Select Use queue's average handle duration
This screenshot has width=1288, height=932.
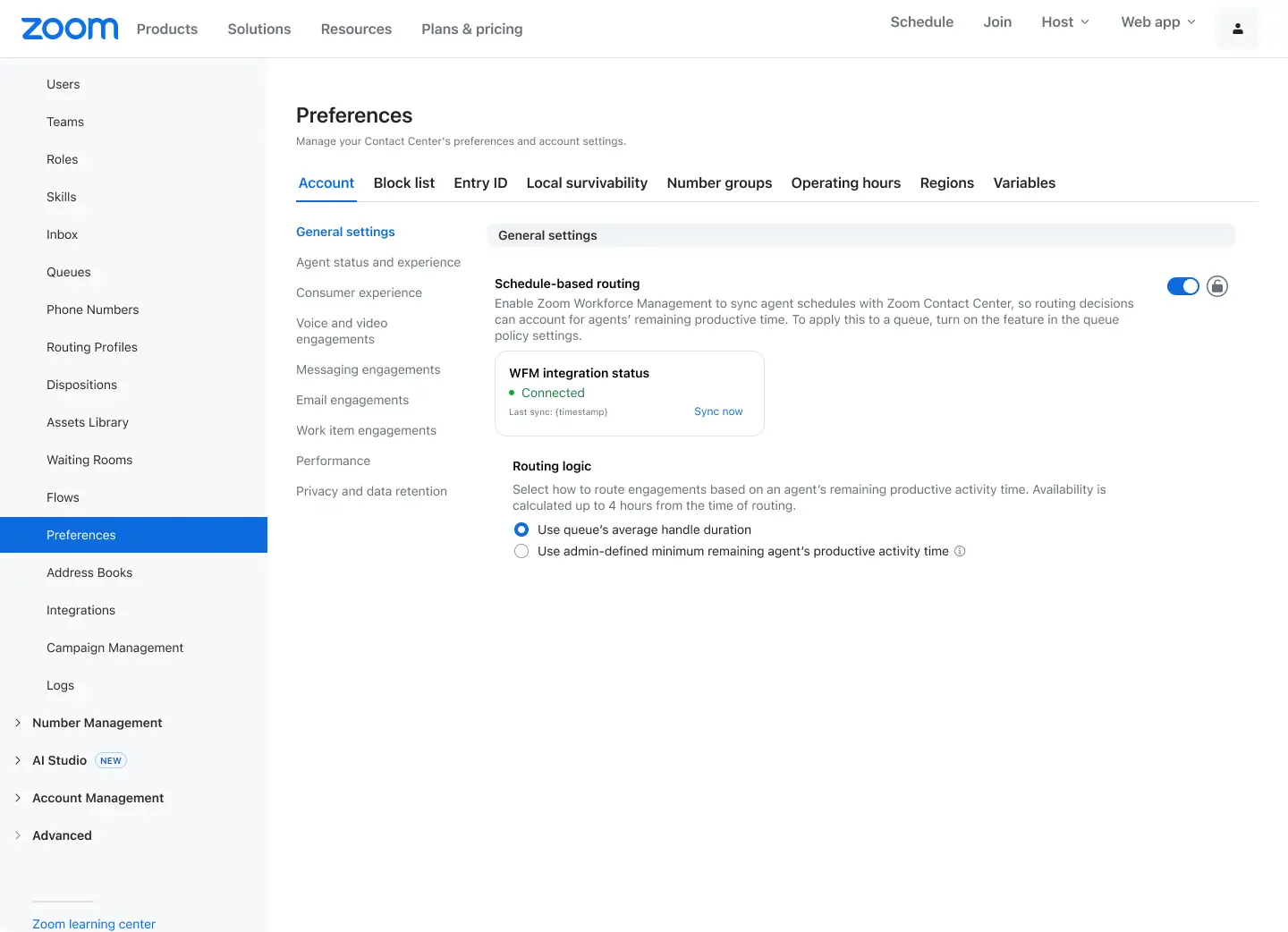tap(521, 530)
